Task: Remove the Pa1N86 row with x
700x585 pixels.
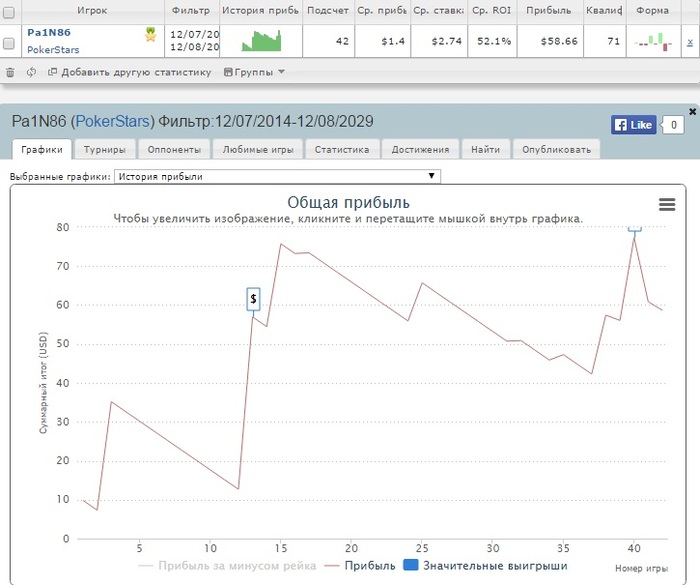Action: coord(690,42)
